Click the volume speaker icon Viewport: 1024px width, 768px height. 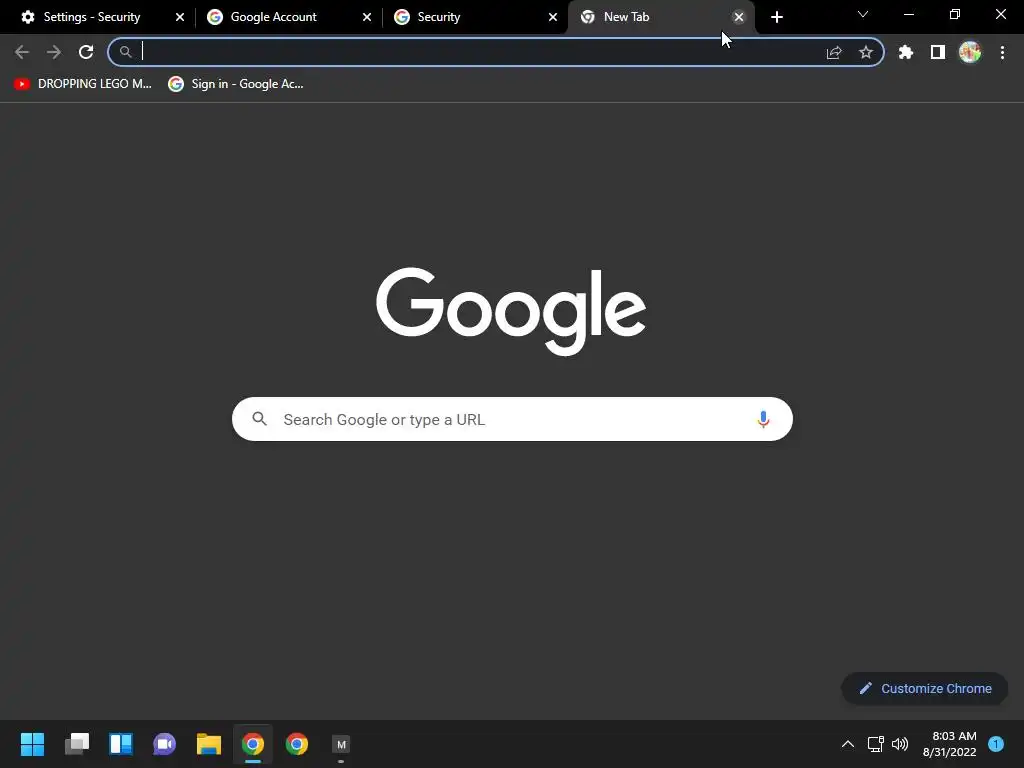click(900, 744)
